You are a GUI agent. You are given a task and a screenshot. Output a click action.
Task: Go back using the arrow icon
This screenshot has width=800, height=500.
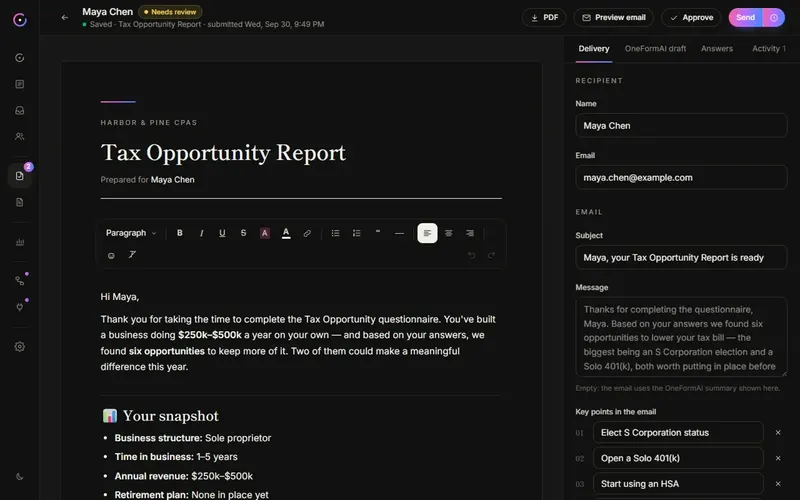pyautogui.click(x=65, y=17)
